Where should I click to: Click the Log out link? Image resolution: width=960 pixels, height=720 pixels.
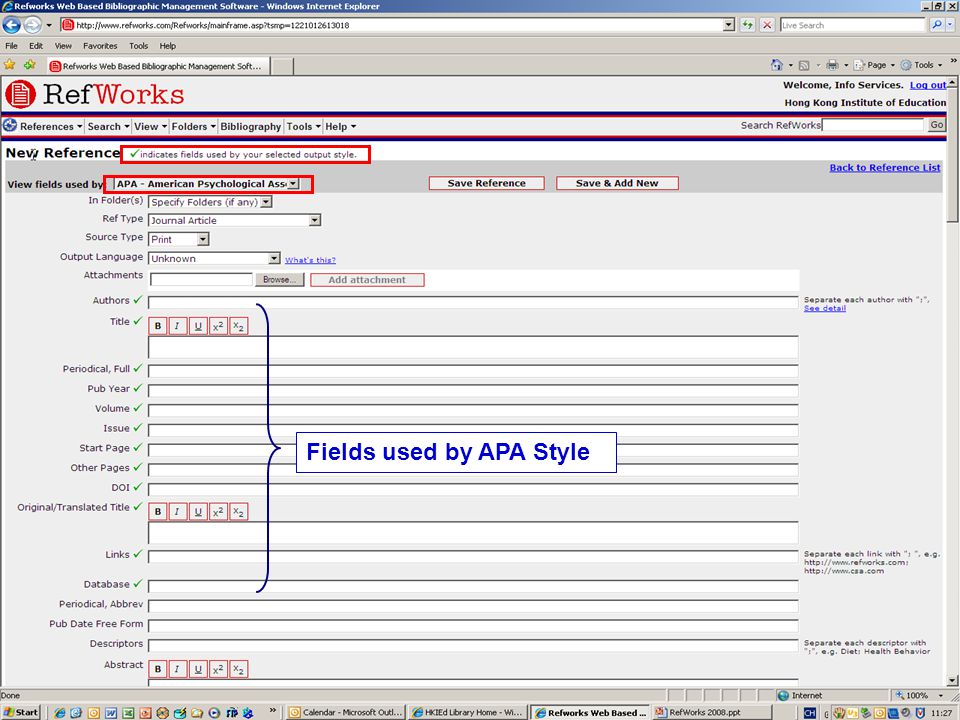(x=928, y=85)
